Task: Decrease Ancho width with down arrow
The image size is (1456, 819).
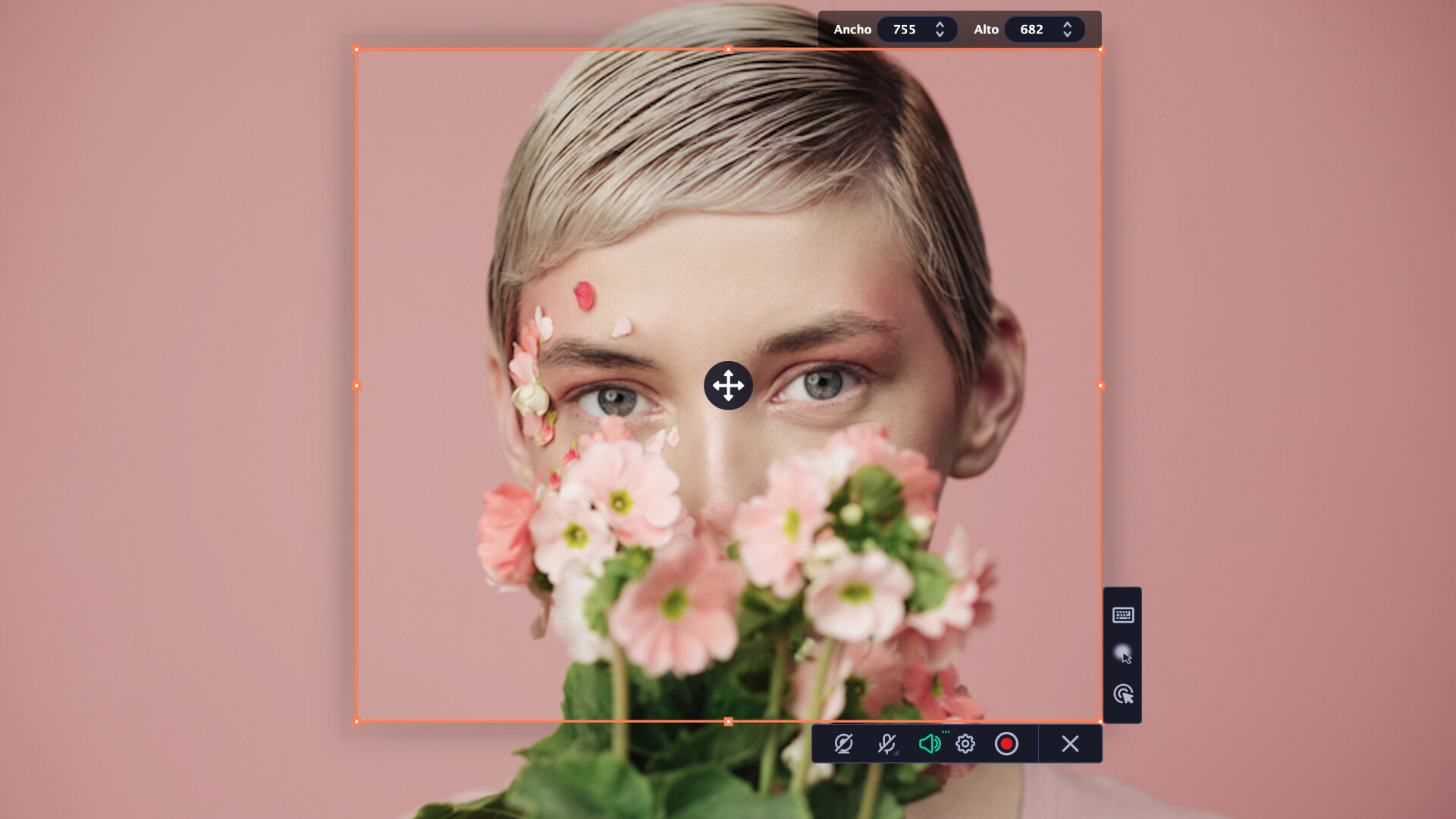Action: click(940, 35)
